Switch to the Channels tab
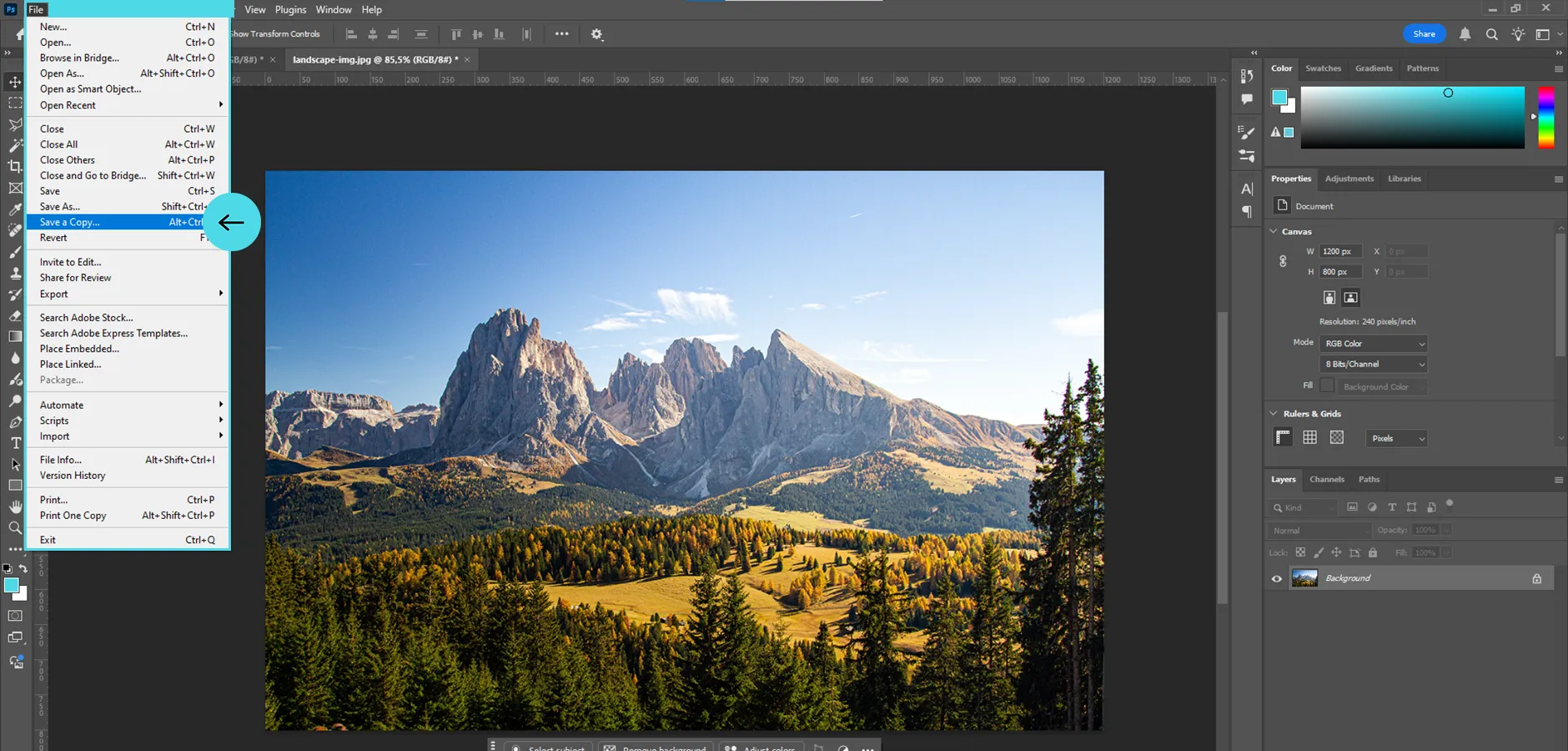The width and height of the screenshot is (1568, 751). [x=1326, y=480]
